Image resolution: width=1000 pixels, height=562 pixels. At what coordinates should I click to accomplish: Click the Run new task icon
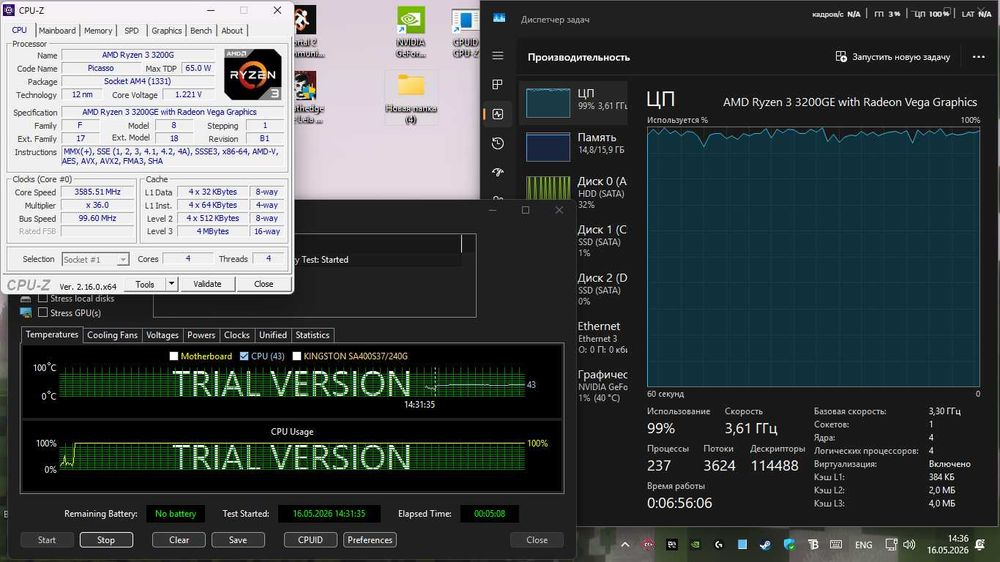(841, 57)
